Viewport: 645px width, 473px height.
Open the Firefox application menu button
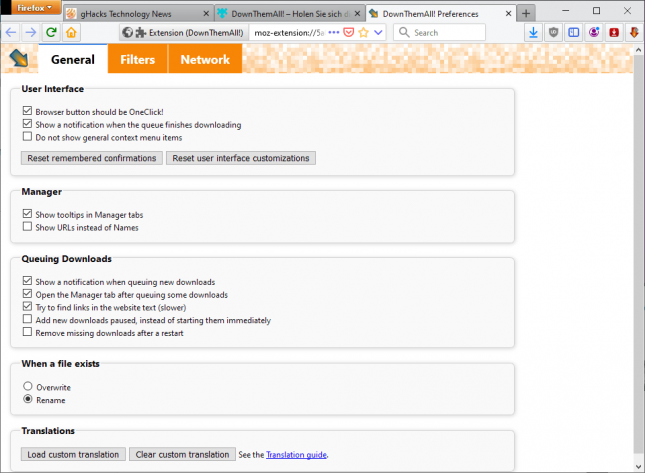point(35,8)
